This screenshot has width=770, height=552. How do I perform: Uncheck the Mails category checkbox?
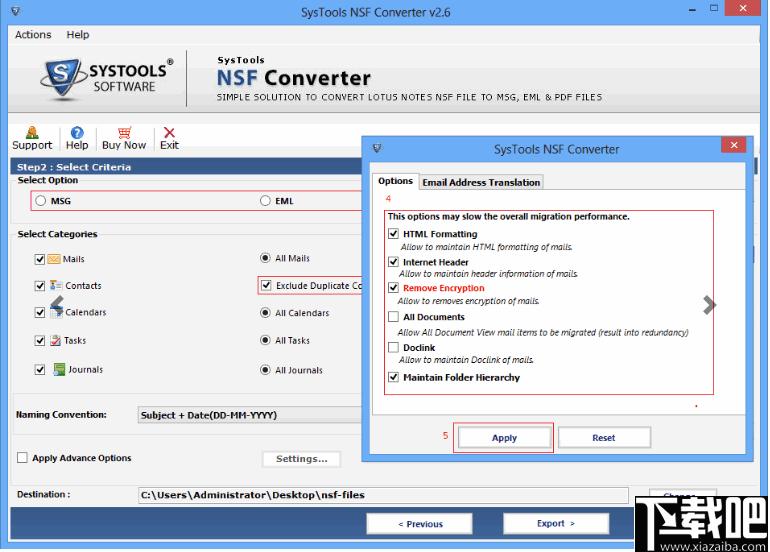tap(40, 259)
